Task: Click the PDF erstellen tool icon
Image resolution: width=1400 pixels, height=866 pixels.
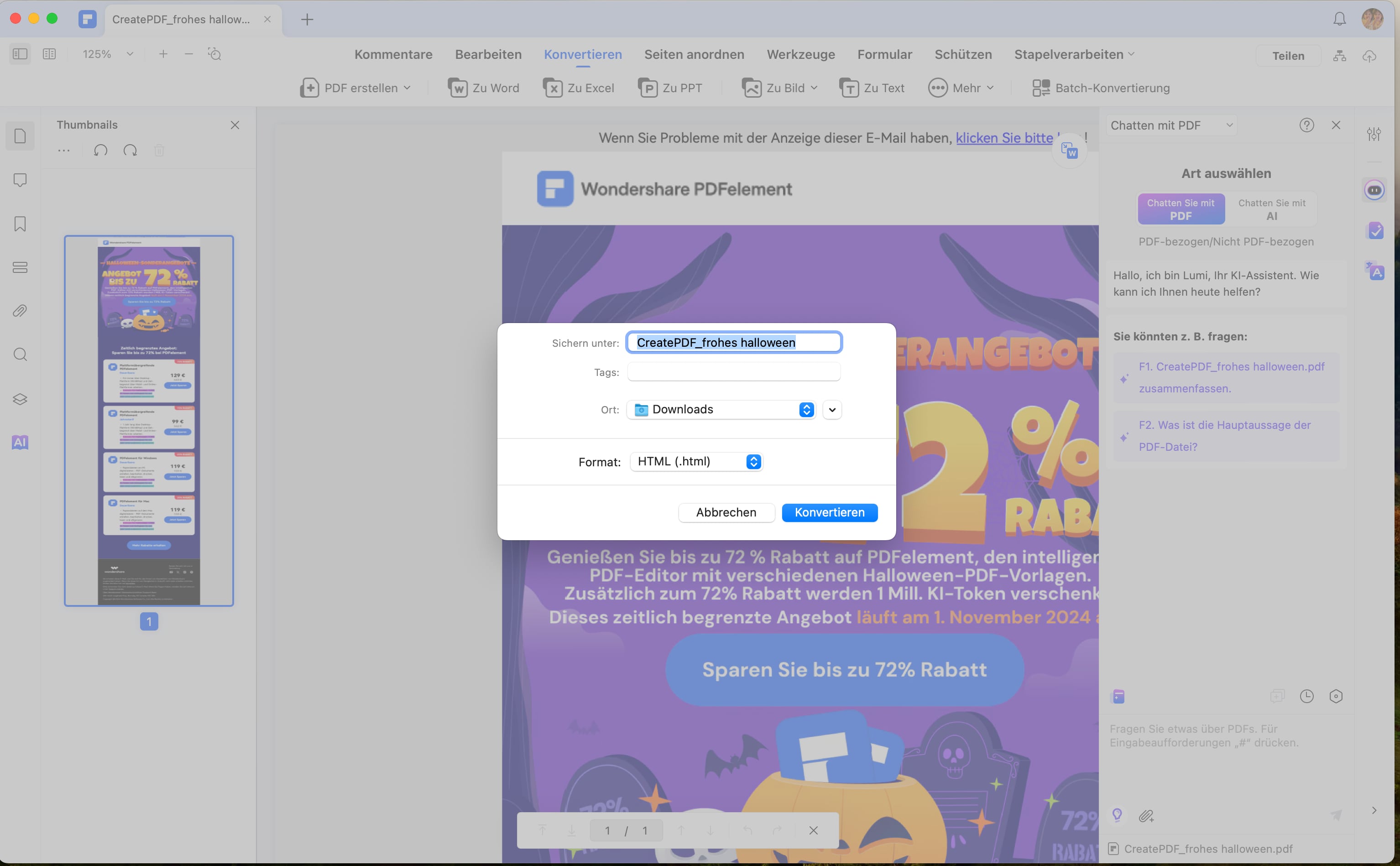Action: pyautogui.click(x=311, y=88)
